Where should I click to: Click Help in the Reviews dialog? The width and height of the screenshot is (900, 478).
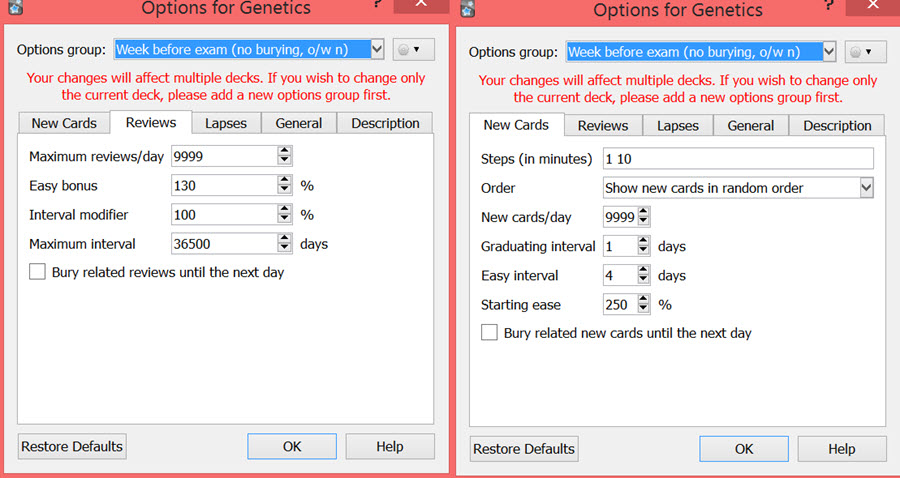390,446
